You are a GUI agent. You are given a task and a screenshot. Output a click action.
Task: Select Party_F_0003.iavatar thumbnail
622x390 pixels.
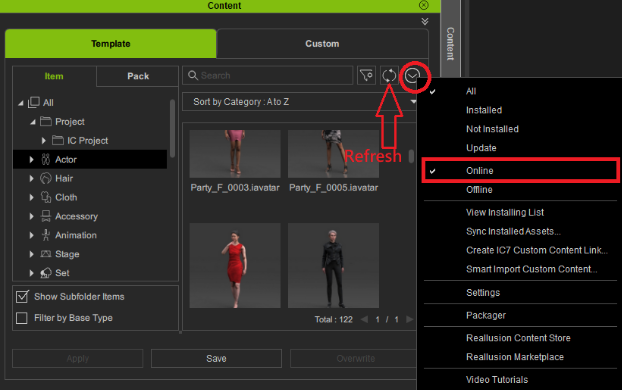(x=235, y=154)
